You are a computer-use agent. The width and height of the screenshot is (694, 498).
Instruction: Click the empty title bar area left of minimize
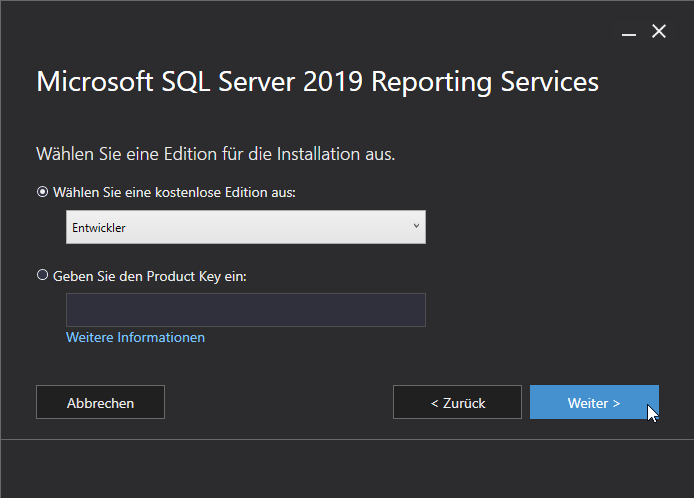[x=300, y=30]
